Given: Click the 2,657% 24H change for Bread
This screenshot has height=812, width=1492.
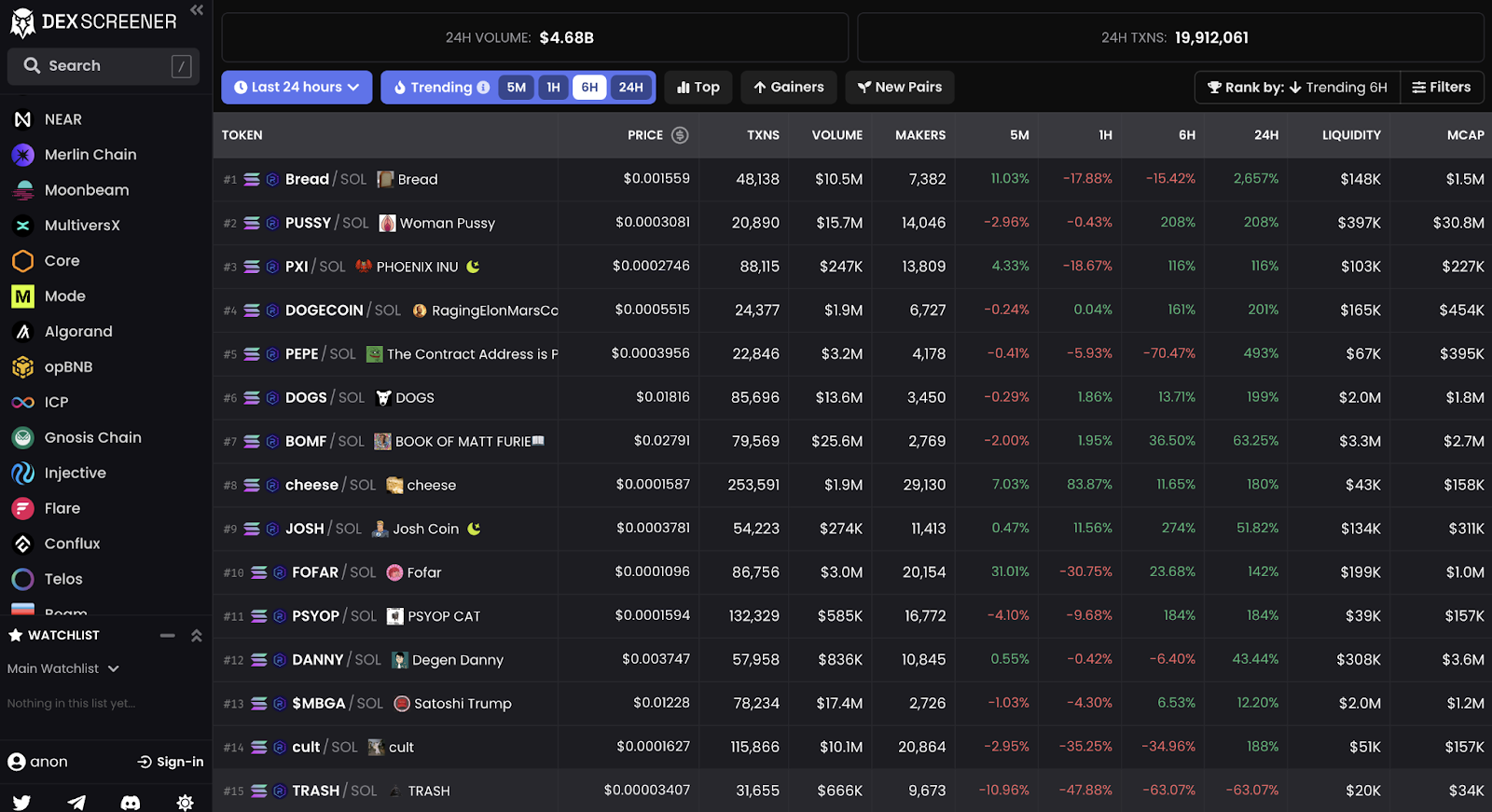Looking at the screenshot, I should [1256, 178].
